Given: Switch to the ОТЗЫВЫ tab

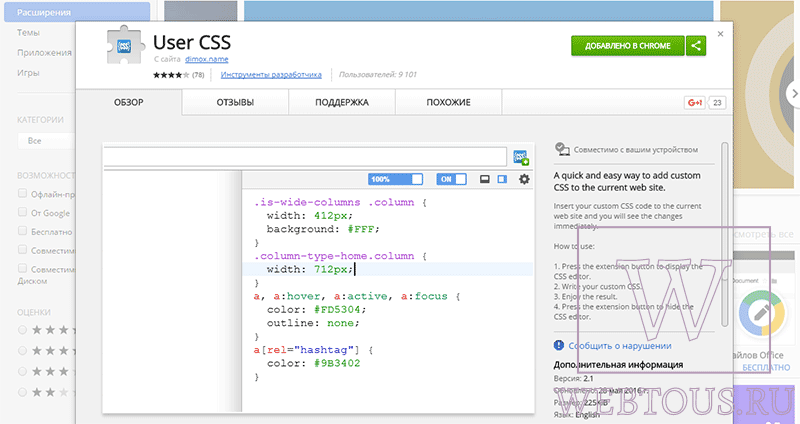Looking at the screenshot, I should point(235,102).
